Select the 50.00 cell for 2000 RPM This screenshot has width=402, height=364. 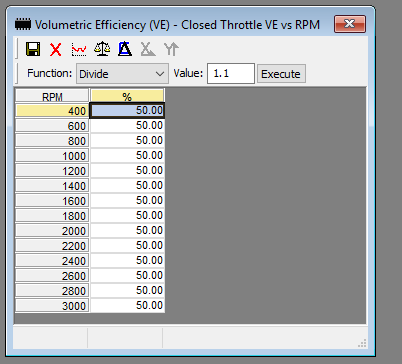[127, 231]
